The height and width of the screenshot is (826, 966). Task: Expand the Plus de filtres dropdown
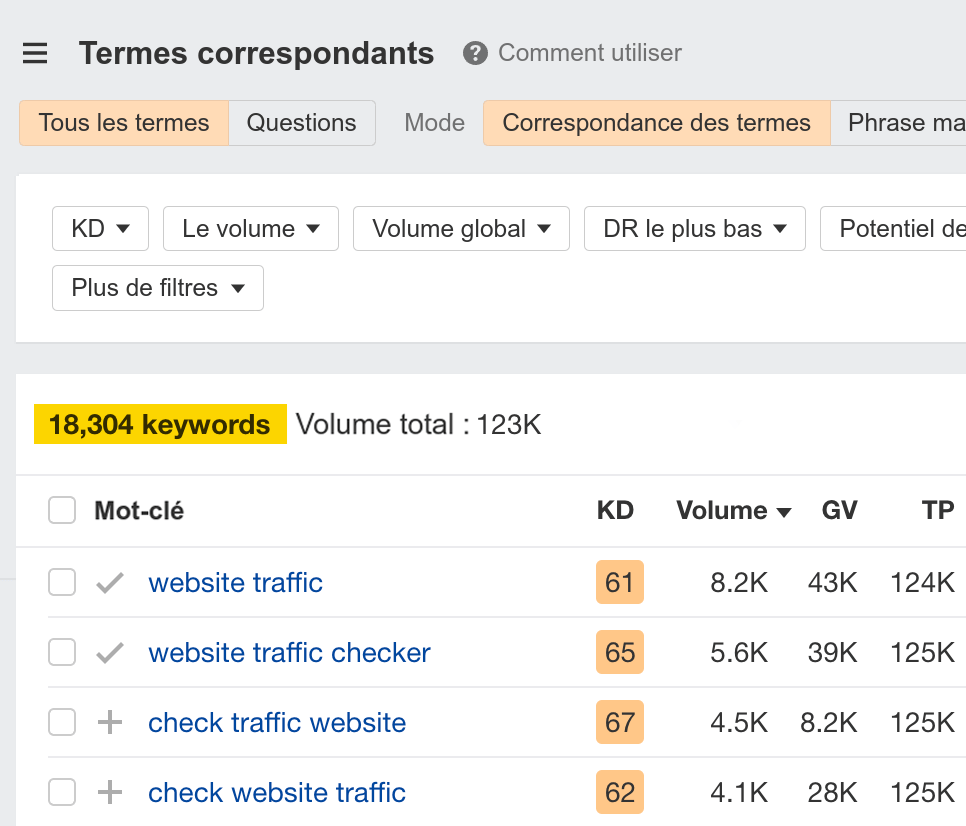click(x=157, y=288)
